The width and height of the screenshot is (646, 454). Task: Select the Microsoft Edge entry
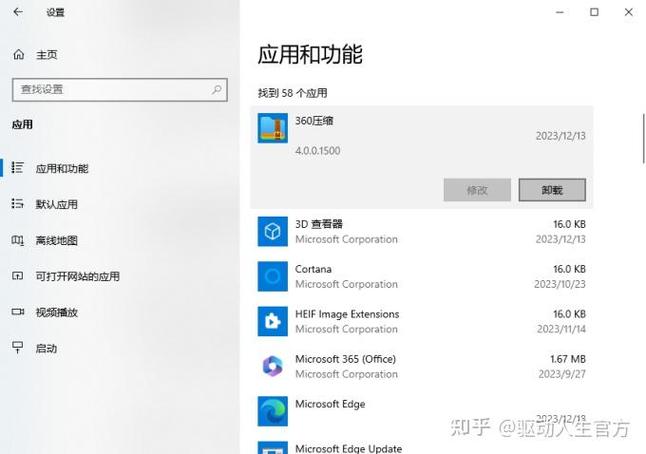click(x=421, y=411)
